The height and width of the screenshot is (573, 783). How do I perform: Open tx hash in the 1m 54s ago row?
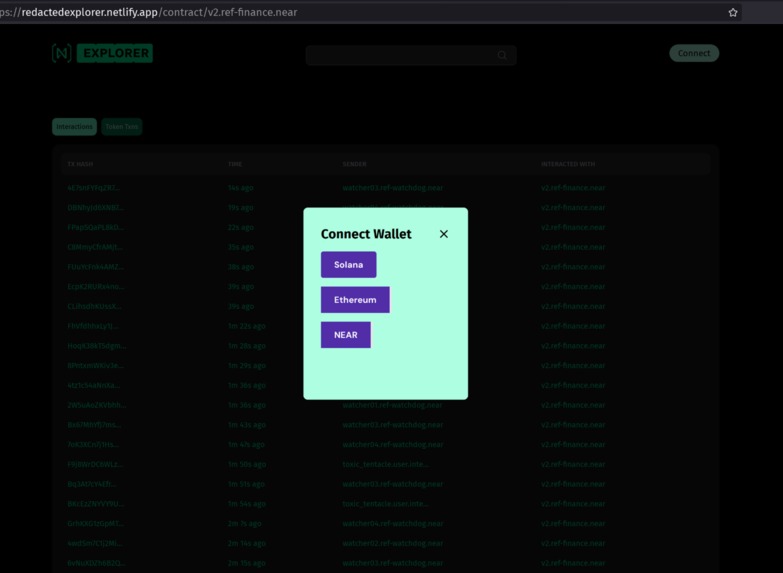pyautogui.click(x=95, y=504)
